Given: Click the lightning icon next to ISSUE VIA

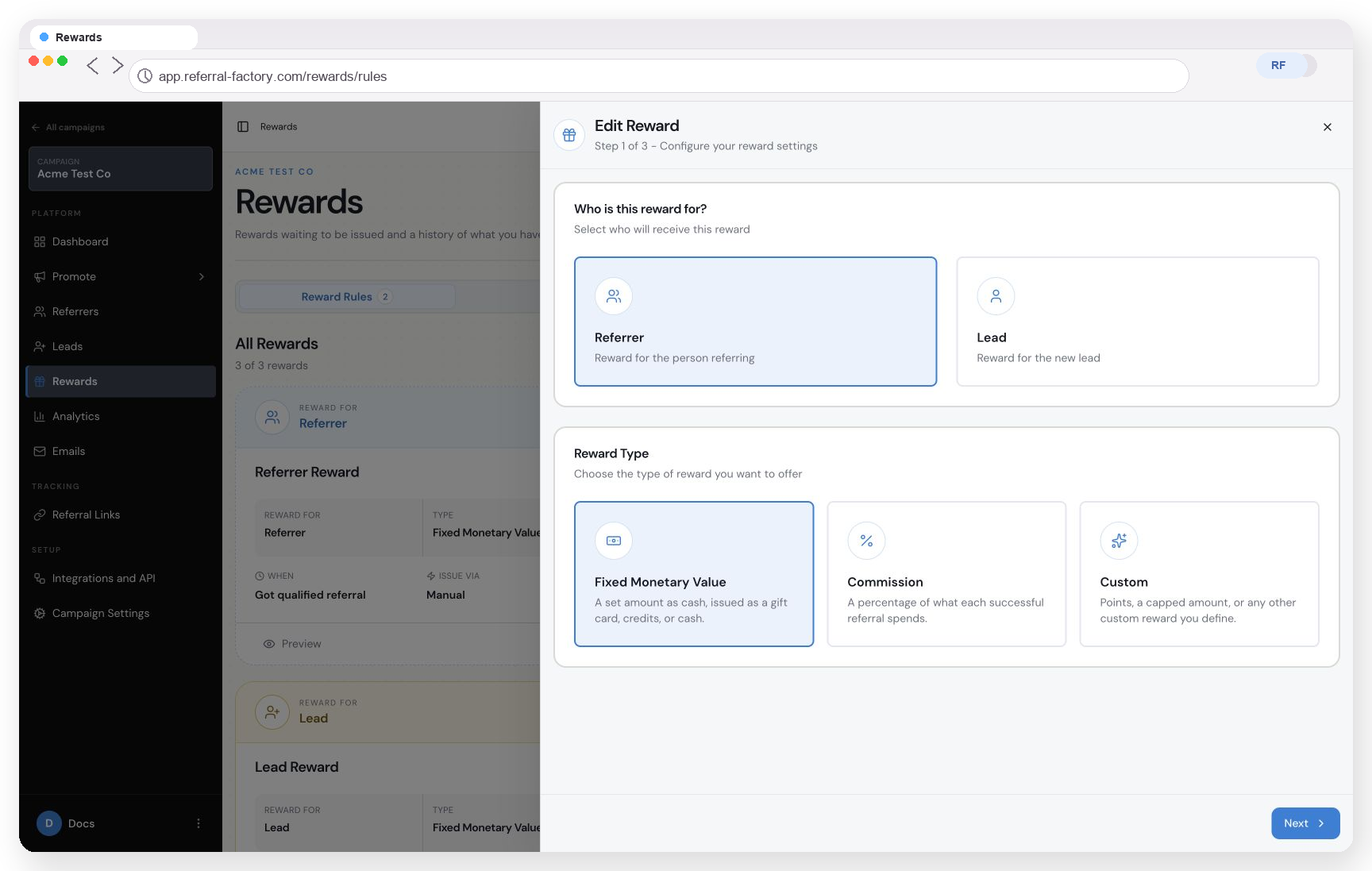Looking at the screenshot, I should pos(431,576).
